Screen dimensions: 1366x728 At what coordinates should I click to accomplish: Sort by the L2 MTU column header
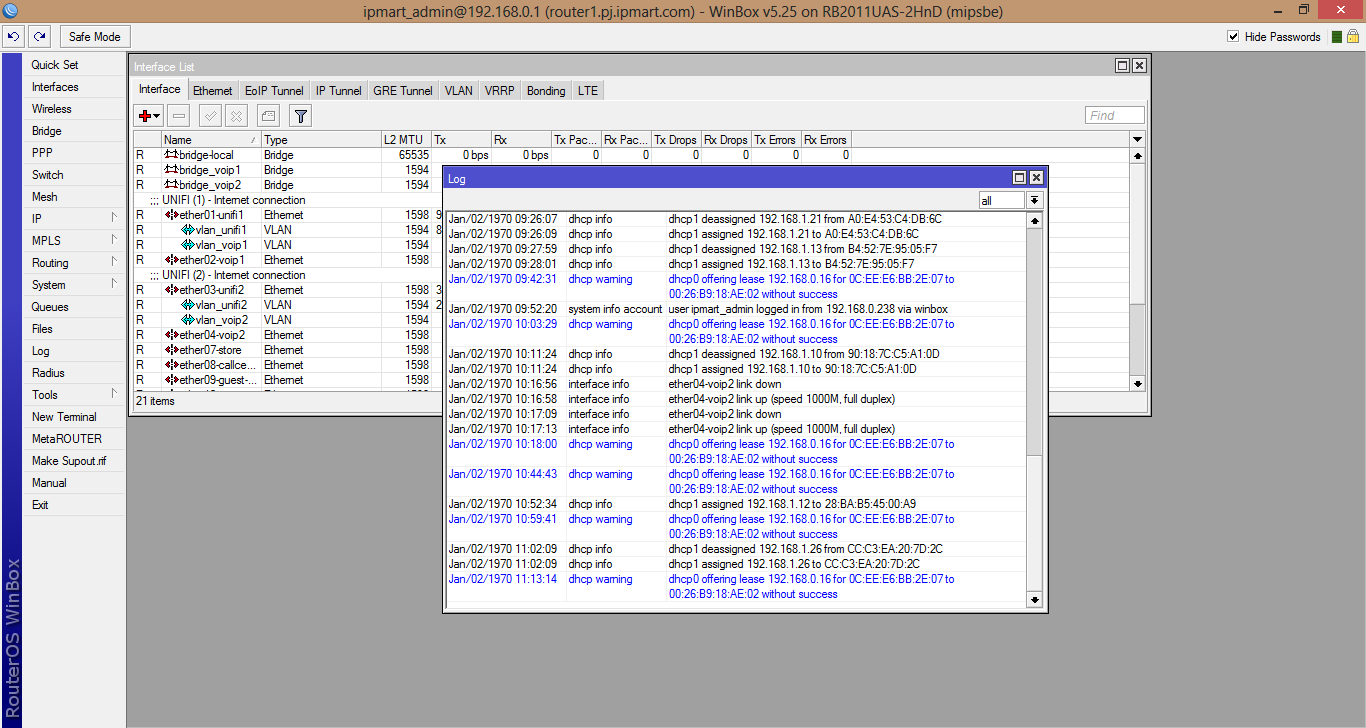tap(406, 140)
